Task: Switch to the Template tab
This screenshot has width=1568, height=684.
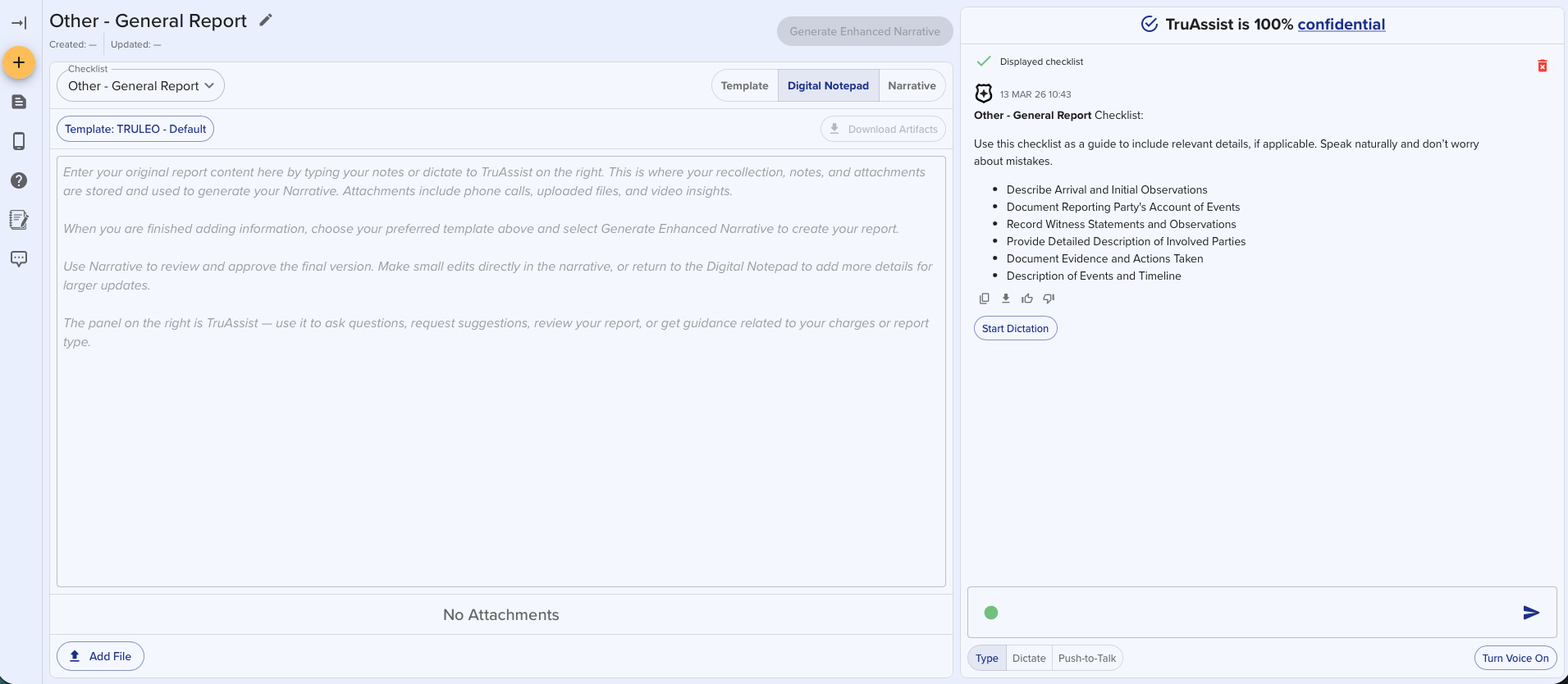Action: [x=744, y=85]
